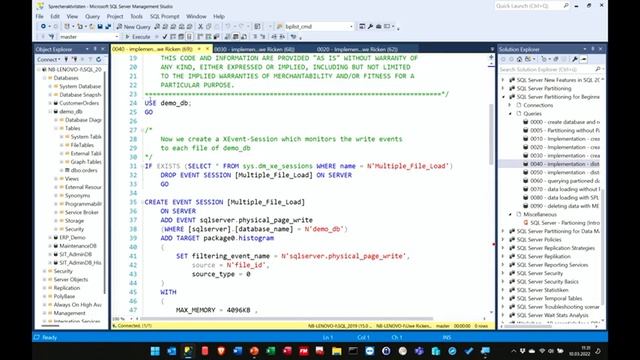
Task: Click the Home icon in Solution Explorer
Action: coord(520,60)
